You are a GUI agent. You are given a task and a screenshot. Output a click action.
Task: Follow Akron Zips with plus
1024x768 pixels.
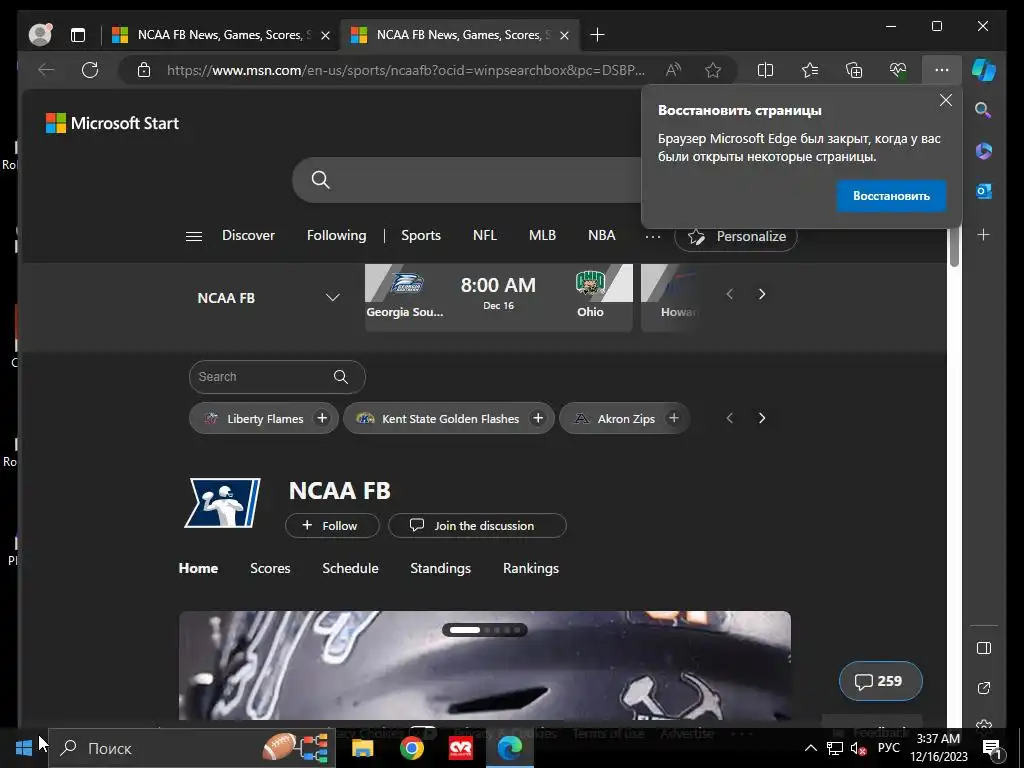(x=673, y=418)
